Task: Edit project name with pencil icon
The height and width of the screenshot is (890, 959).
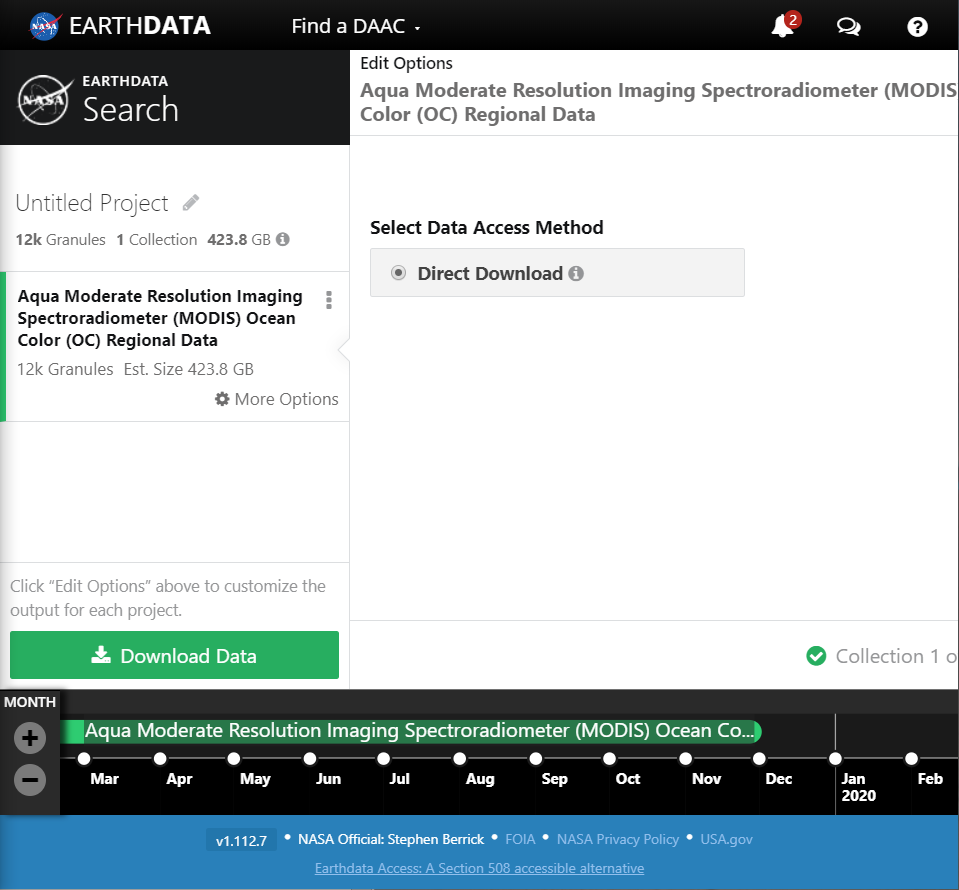Action: point(191,202)
